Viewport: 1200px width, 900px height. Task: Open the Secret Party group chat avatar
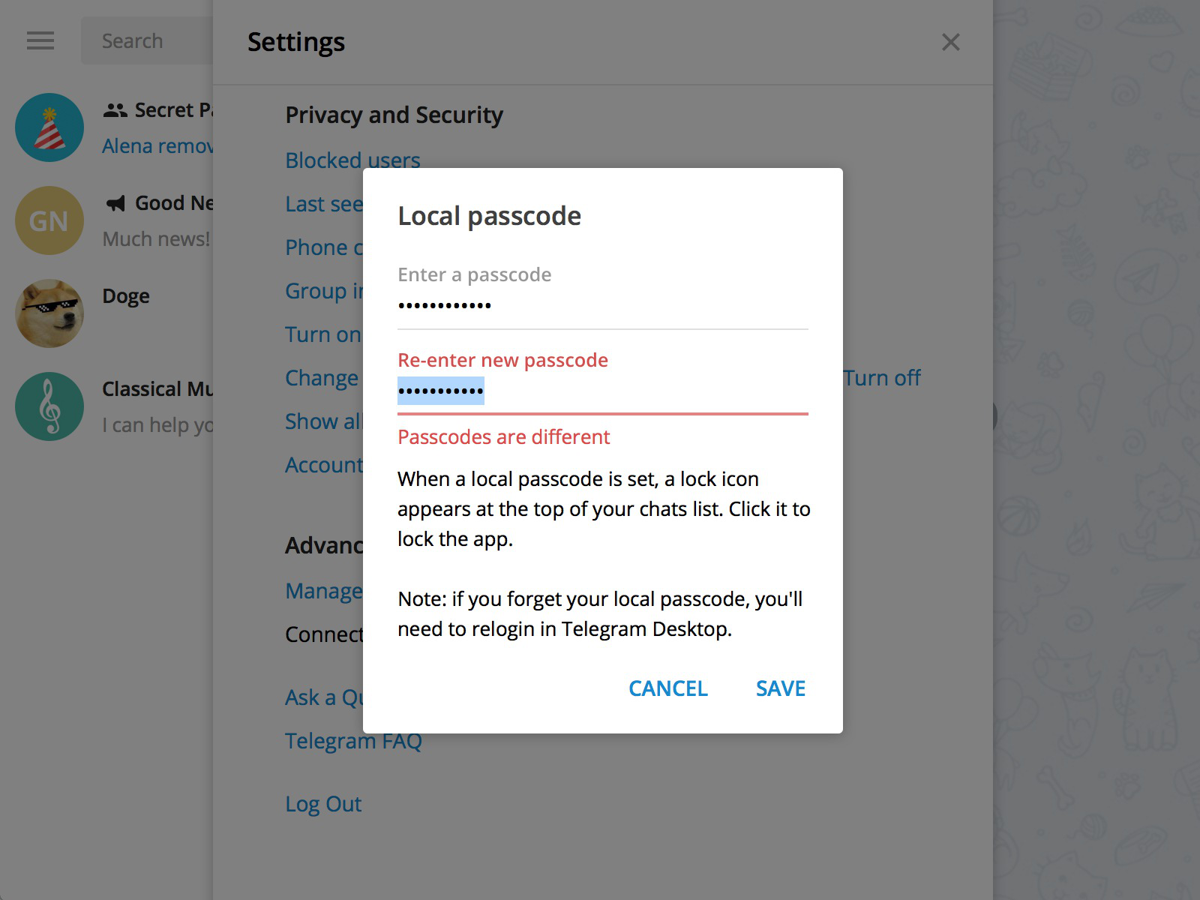click(x=50, y=128)
